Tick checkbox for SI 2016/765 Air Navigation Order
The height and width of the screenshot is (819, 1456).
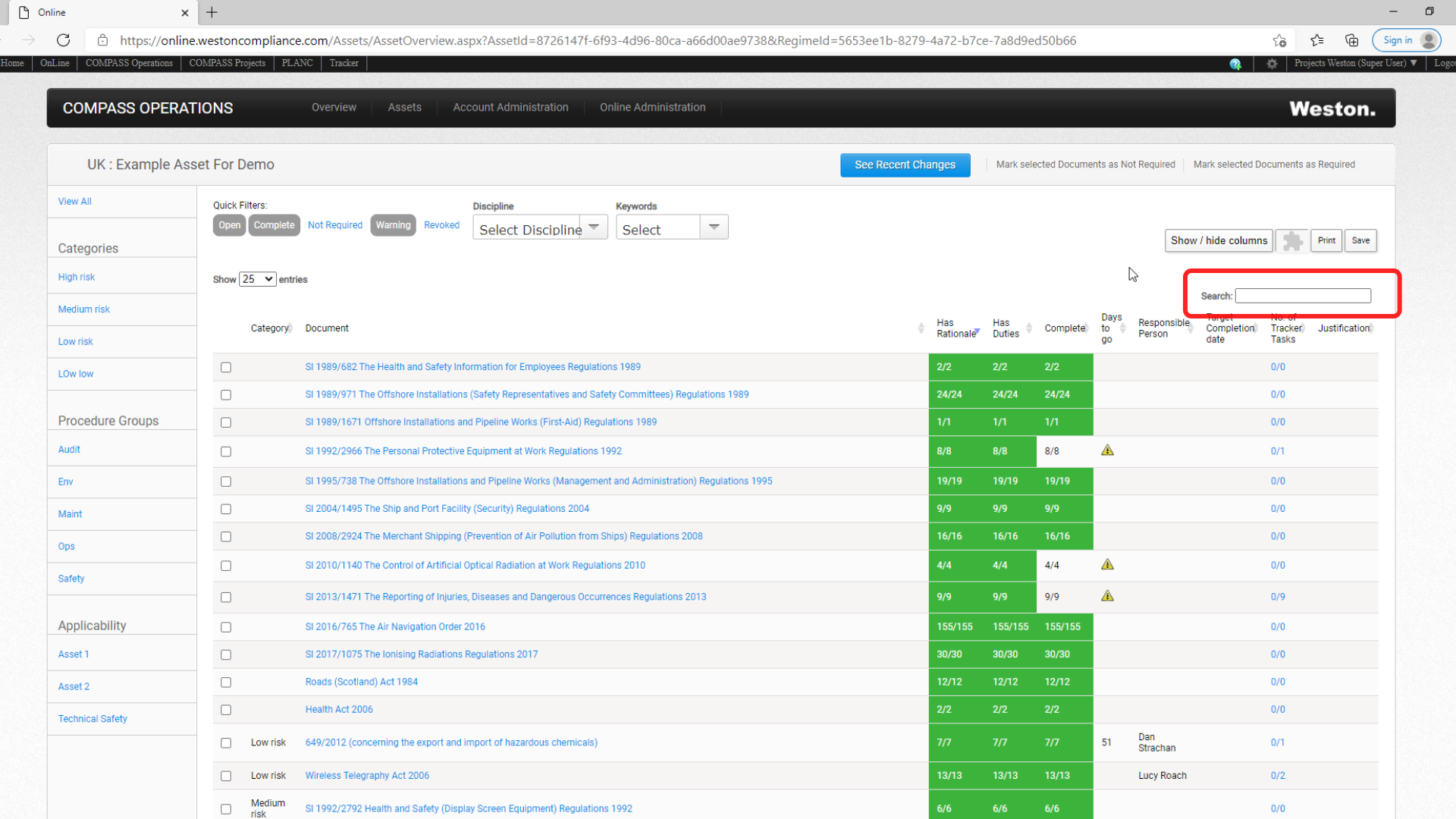point(226,628)
